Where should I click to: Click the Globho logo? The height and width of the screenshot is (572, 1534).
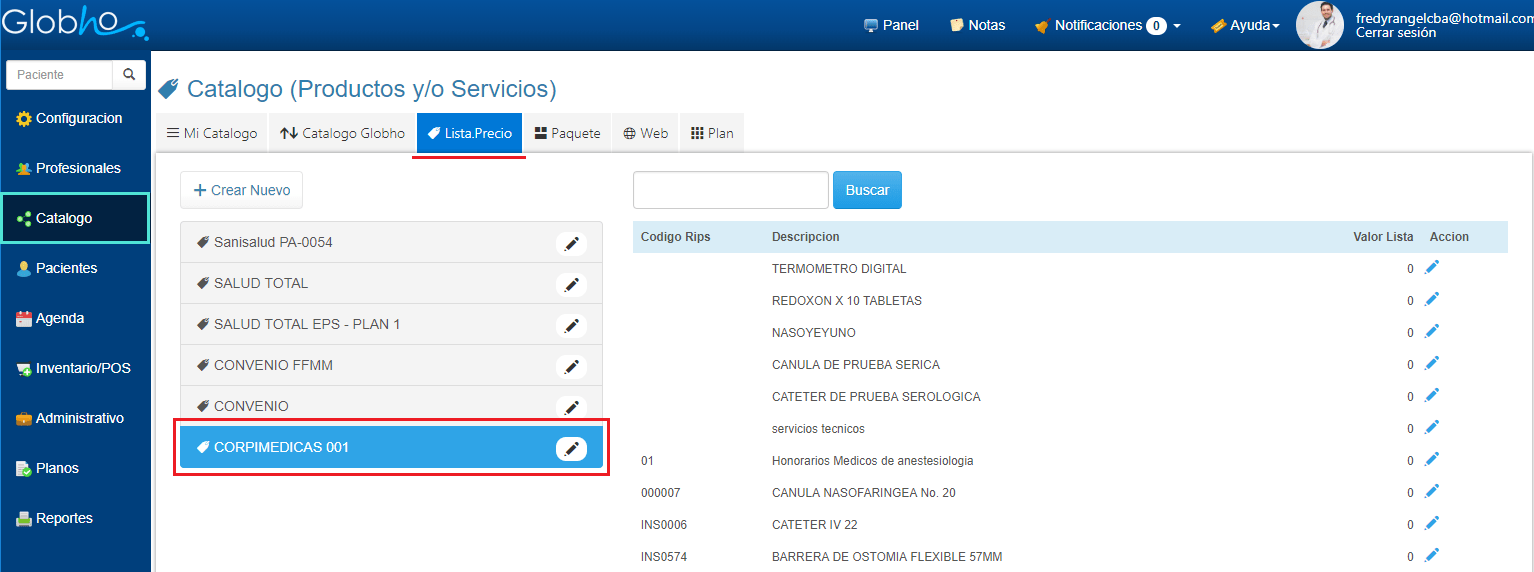[x=75, y=22]
